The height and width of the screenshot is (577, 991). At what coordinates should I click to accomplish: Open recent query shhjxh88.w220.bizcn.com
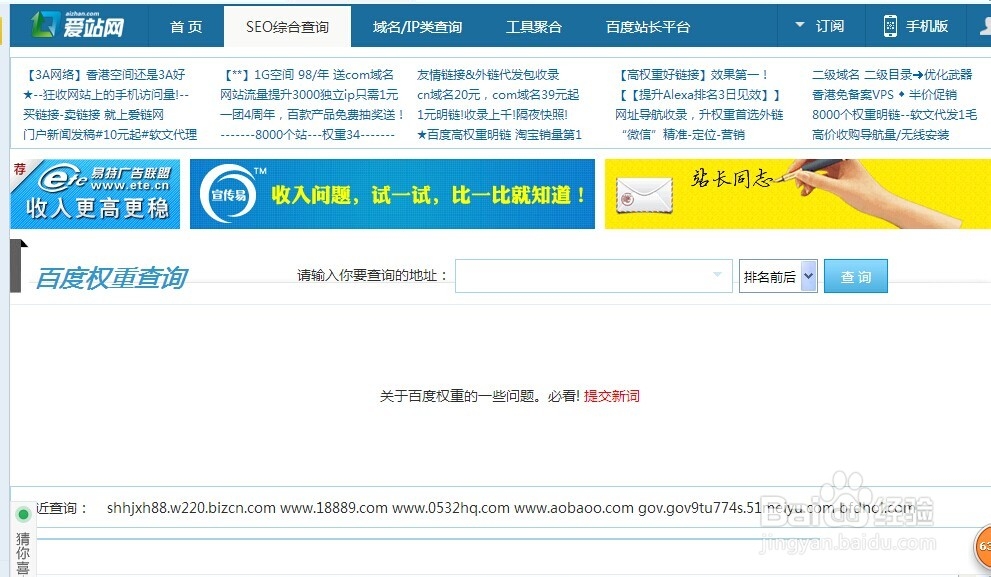191,508
